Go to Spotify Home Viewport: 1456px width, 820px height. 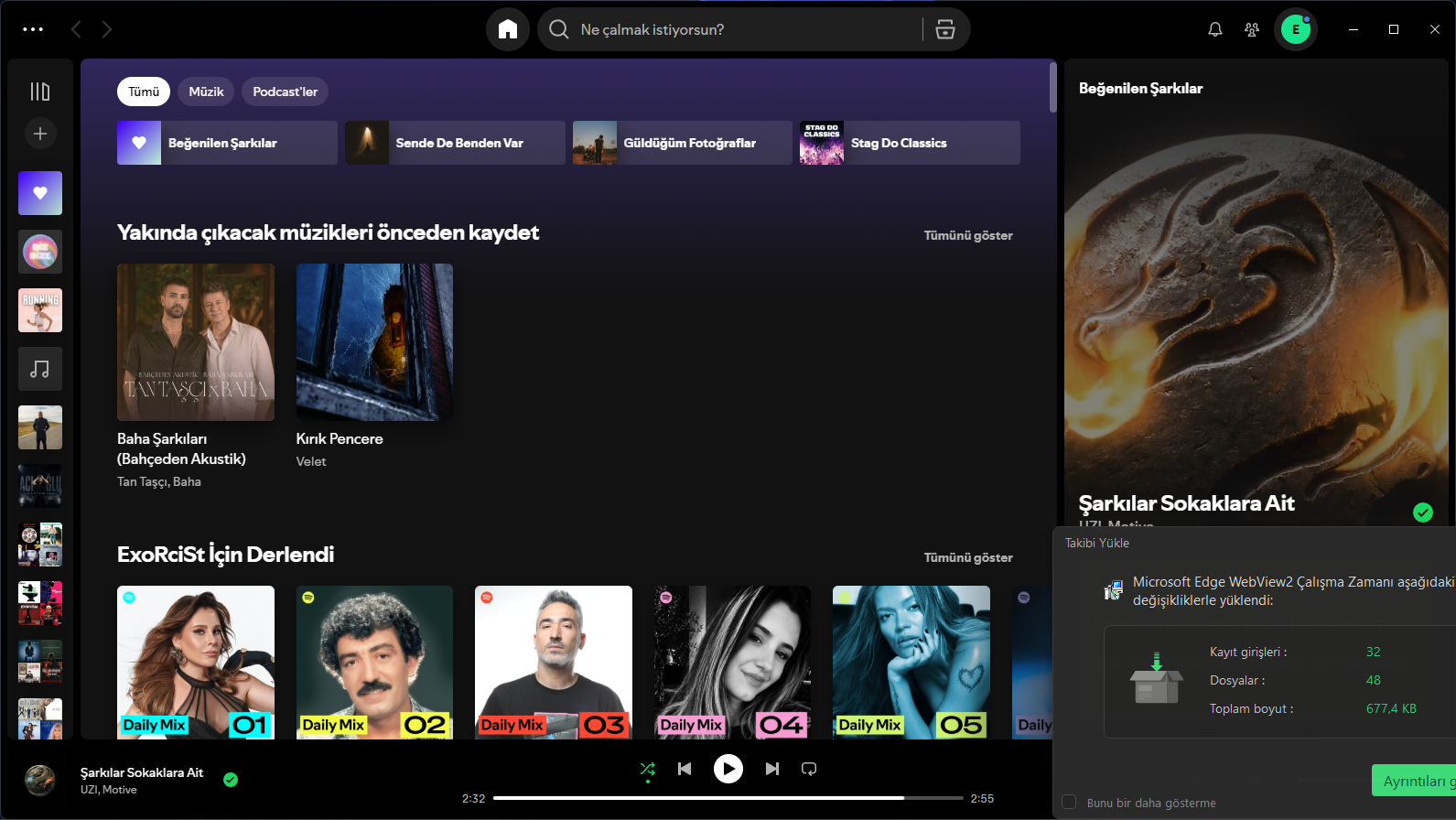[x=508, y=29]
